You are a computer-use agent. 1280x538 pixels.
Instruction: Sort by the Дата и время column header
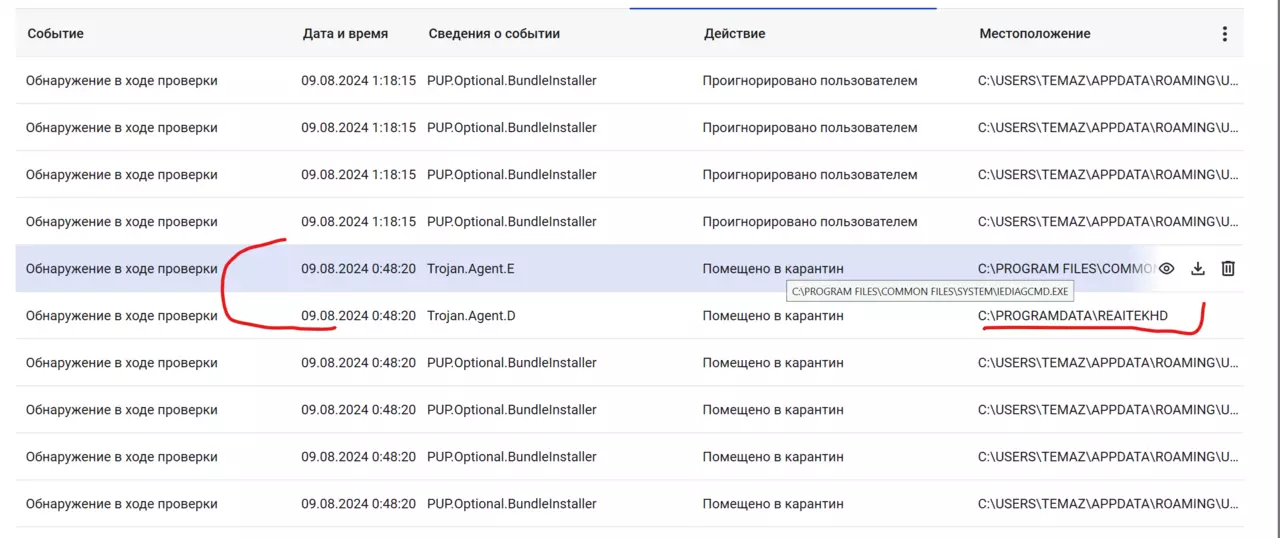[345, 34]
